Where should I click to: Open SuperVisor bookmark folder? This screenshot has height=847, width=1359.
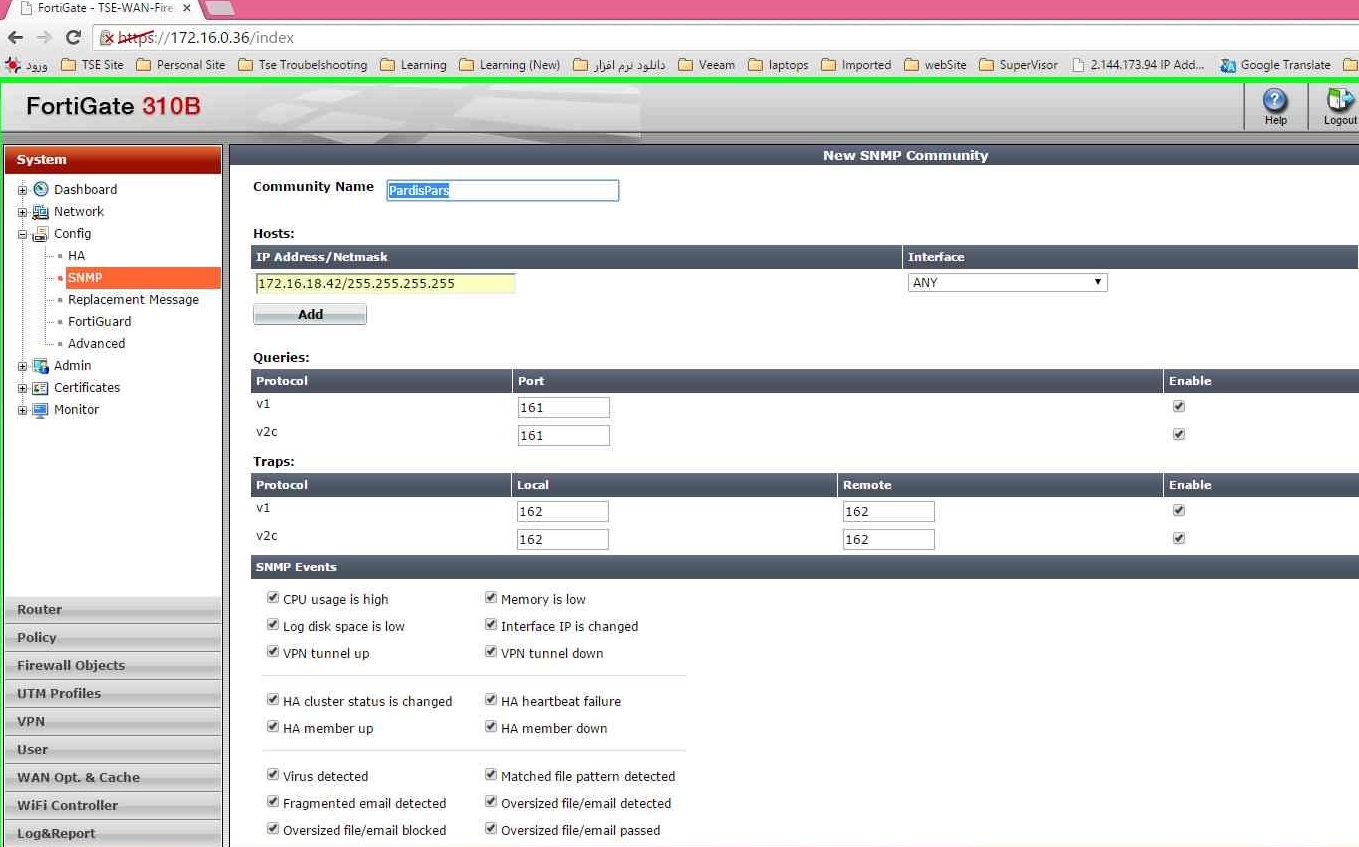click(1018, 65)
